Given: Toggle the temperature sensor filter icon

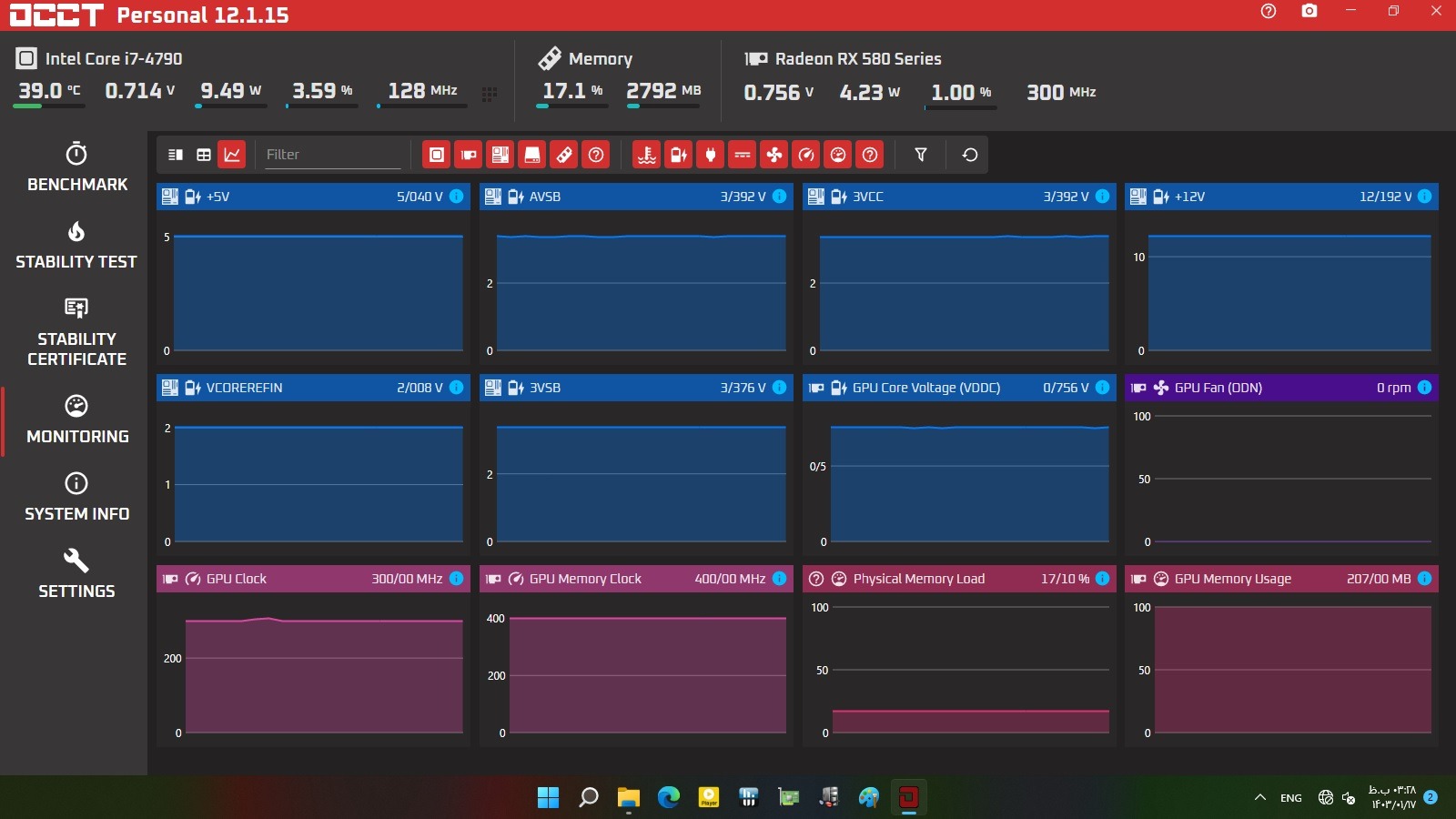Looking at the screenshot, I should [x=647, y=155].
